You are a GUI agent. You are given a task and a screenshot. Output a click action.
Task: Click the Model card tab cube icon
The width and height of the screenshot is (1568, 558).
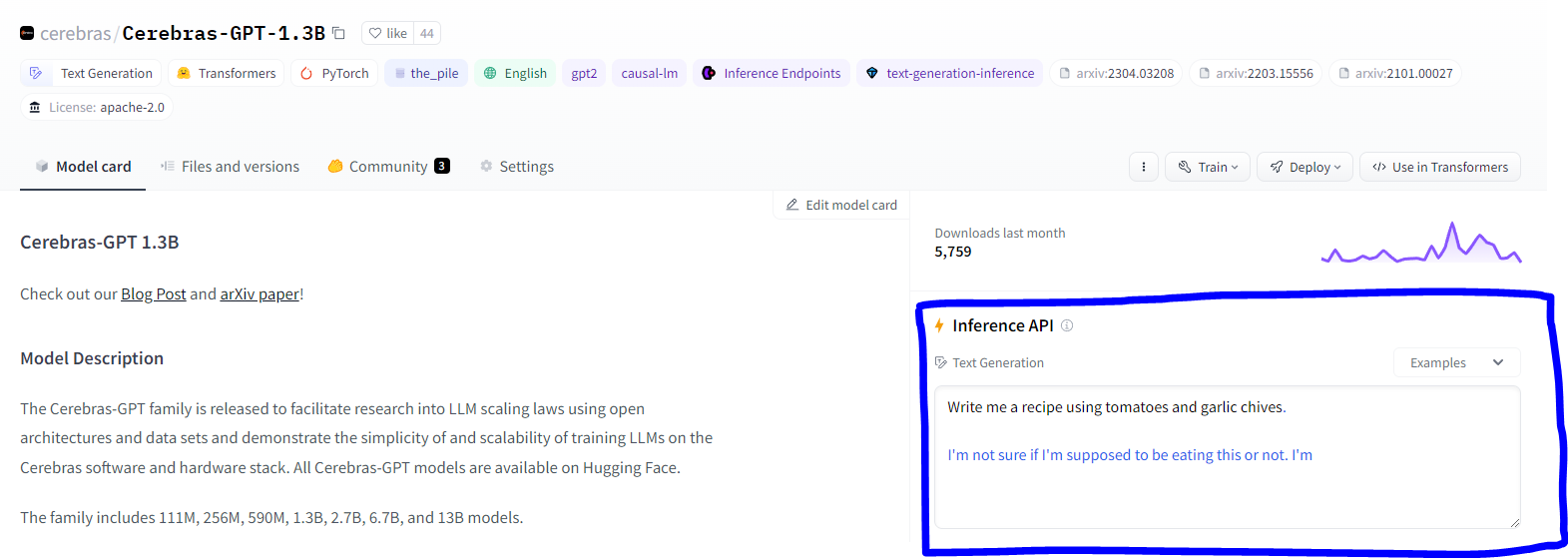pyautogui.click(x=42, y=167)
